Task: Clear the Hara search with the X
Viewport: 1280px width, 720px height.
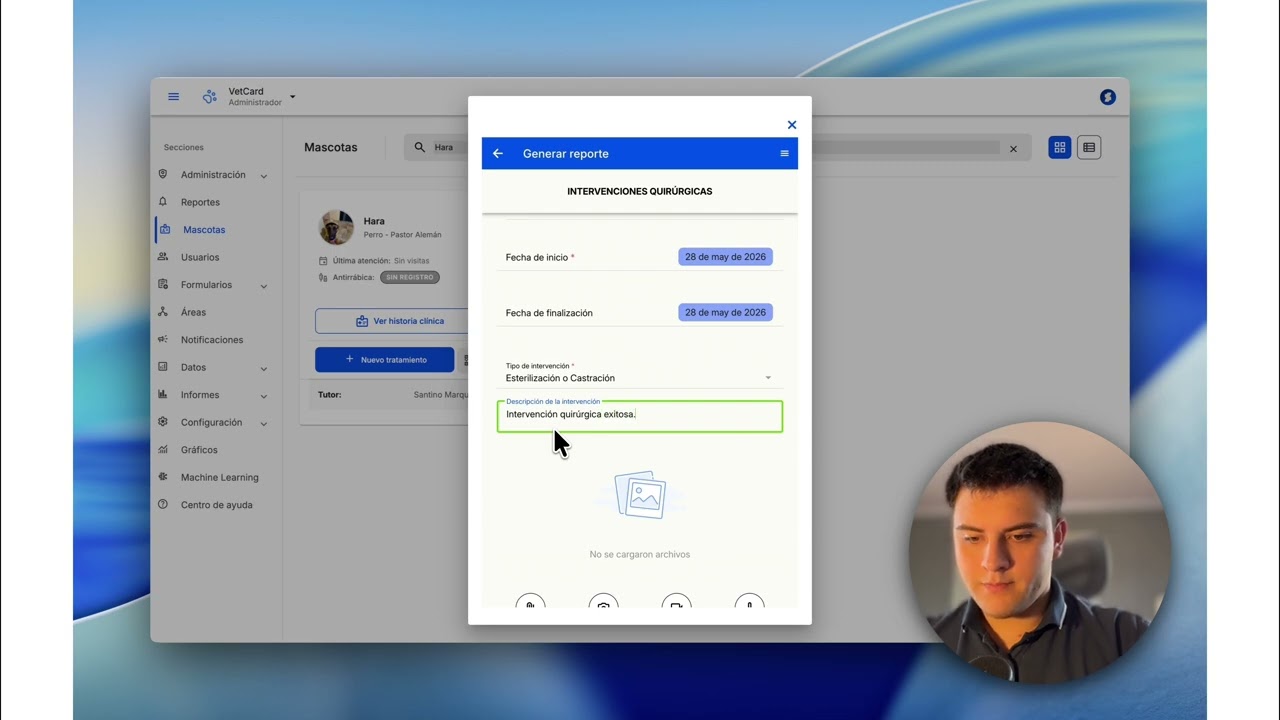Action: (1013, 149)
